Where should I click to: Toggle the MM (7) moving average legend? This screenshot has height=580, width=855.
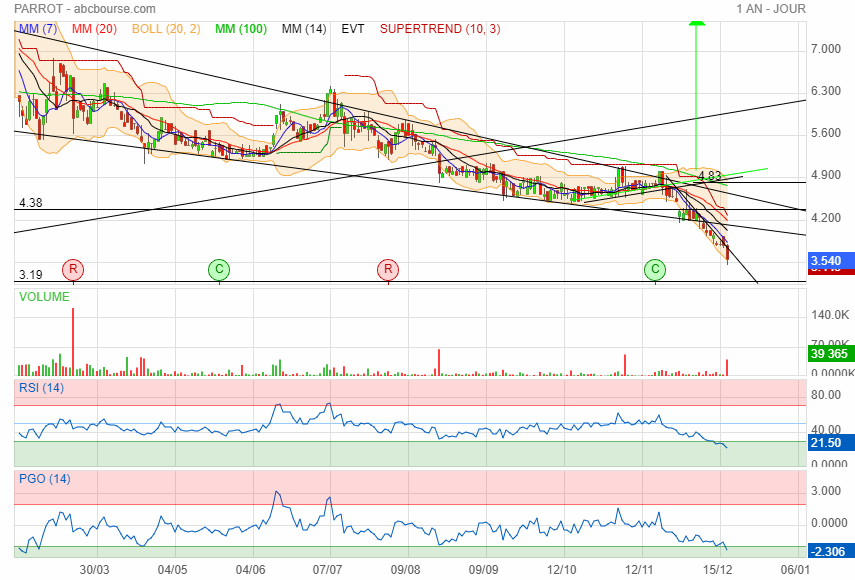click(x=38, y=29)
